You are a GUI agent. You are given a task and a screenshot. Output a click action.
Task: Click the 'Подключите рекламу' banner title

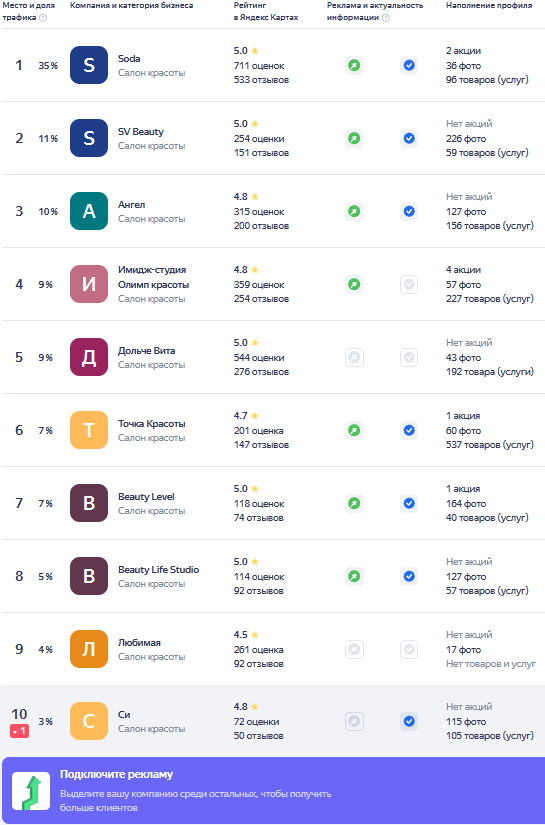click(x=116, y=774)
